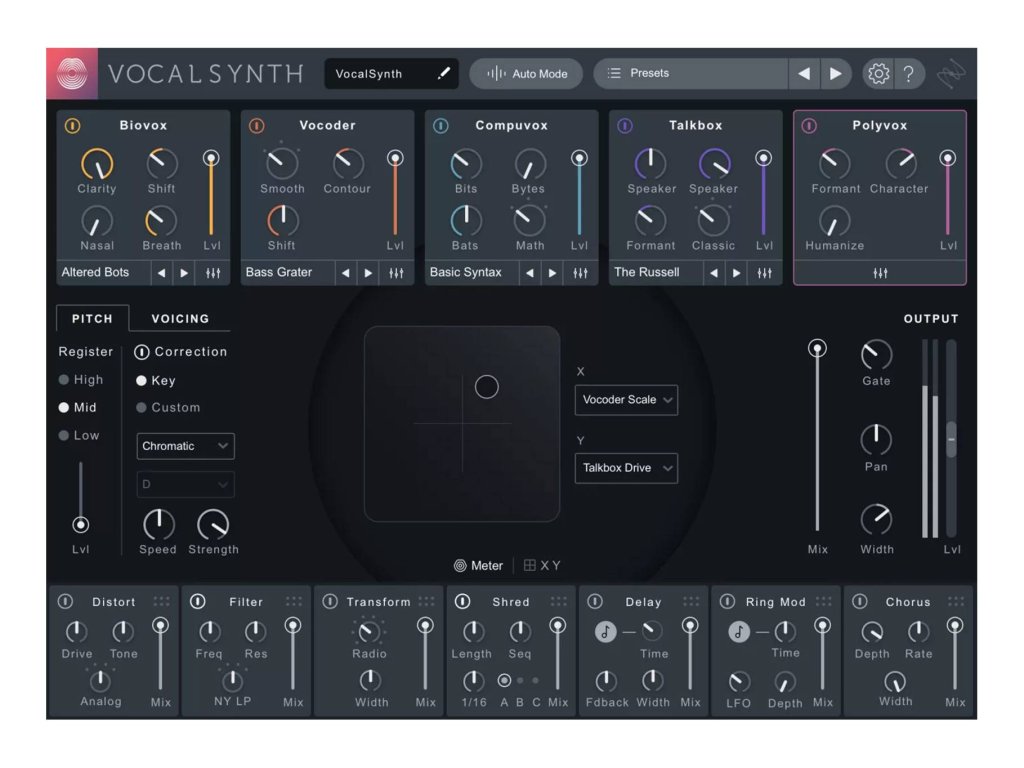Toggle the Distort effect power
Screen dimensions: 1024x768
[65, 601]
